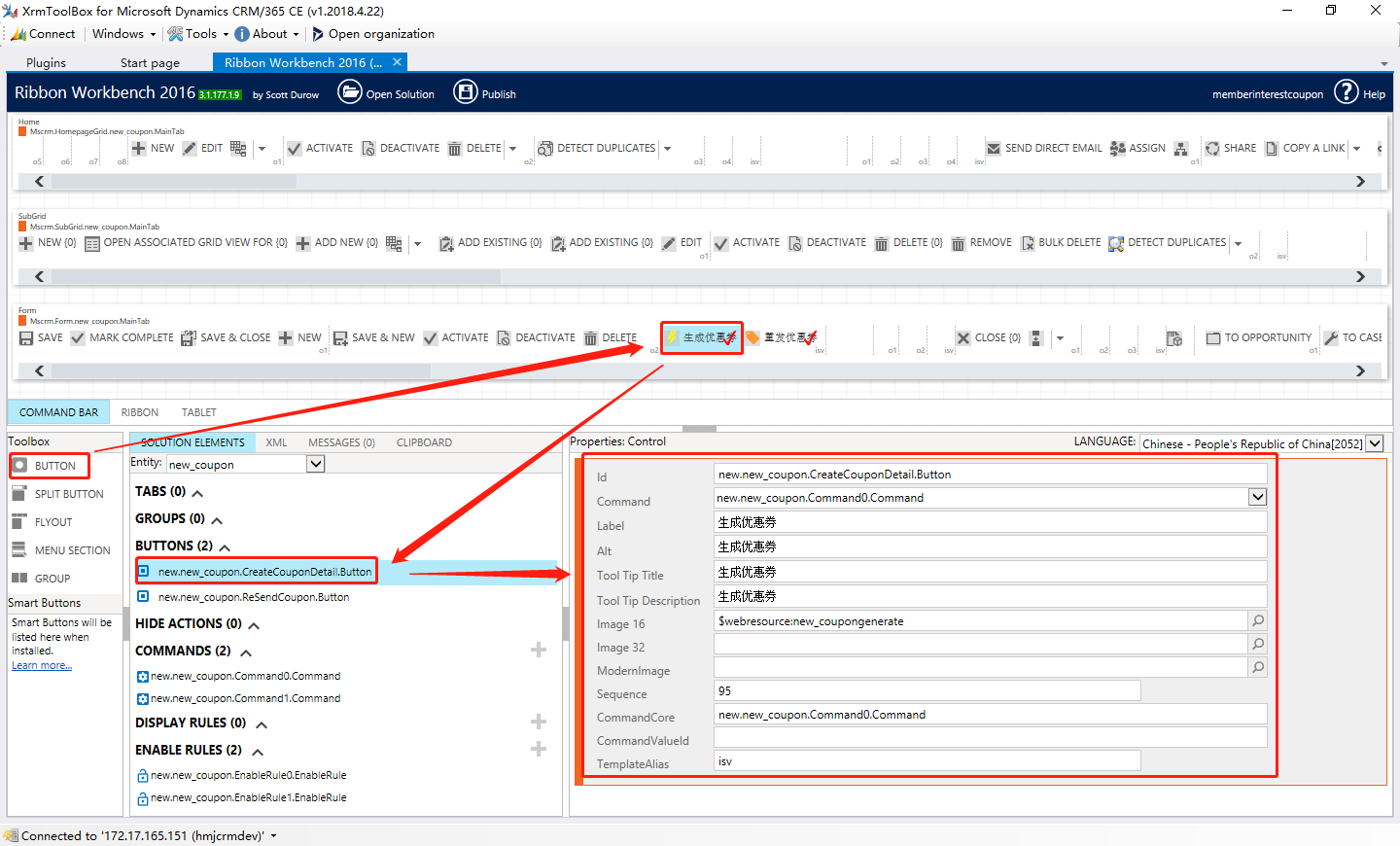This screenshot has height=846, width=1400.
Task: Click MARK COMPLETE in Form row
Action: [x=122, y=338]
